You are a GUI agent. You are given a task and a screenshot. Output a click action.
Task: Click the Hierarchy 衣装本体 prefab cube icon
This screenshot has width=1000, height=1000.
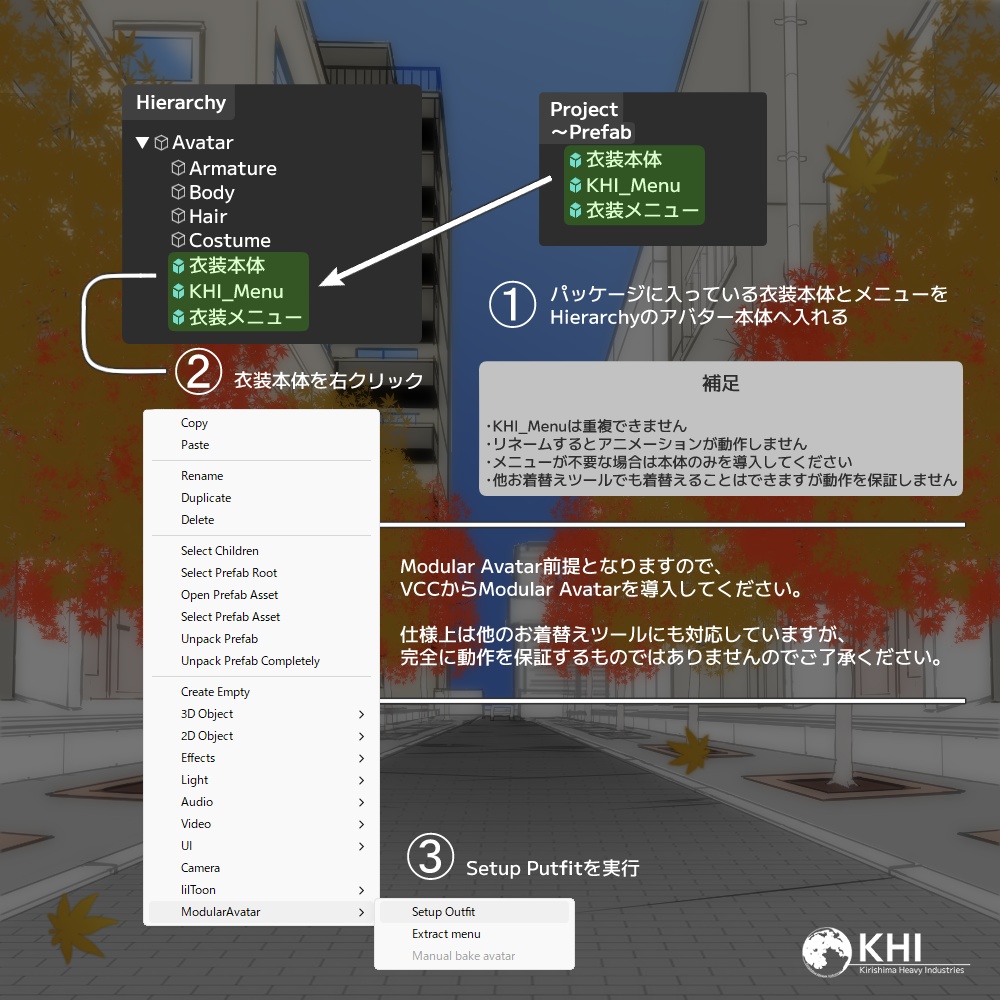tap(179, 266)
